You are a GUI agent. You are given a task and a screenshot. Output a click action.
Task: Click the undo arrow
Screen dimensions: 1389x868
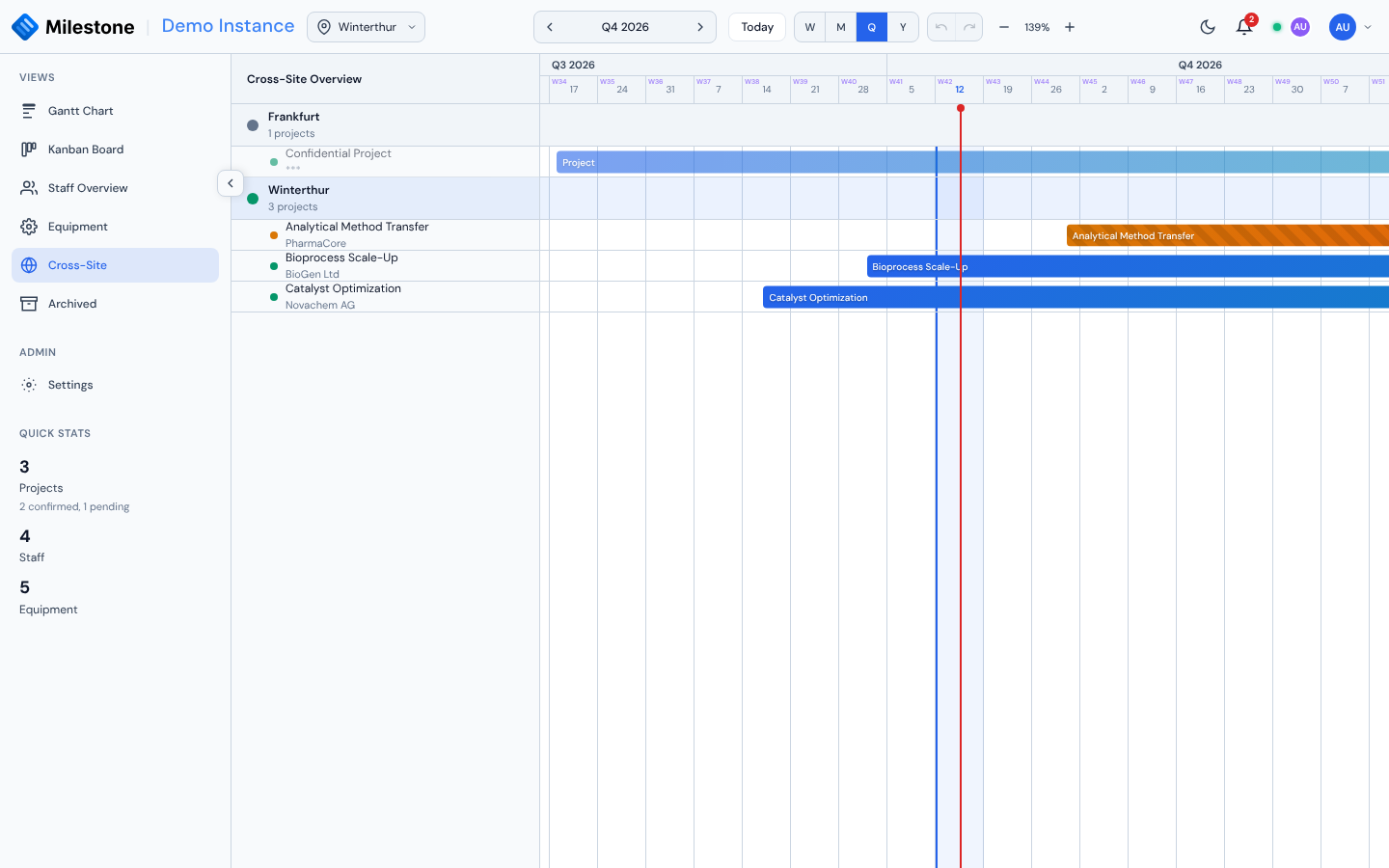(941, 27)
